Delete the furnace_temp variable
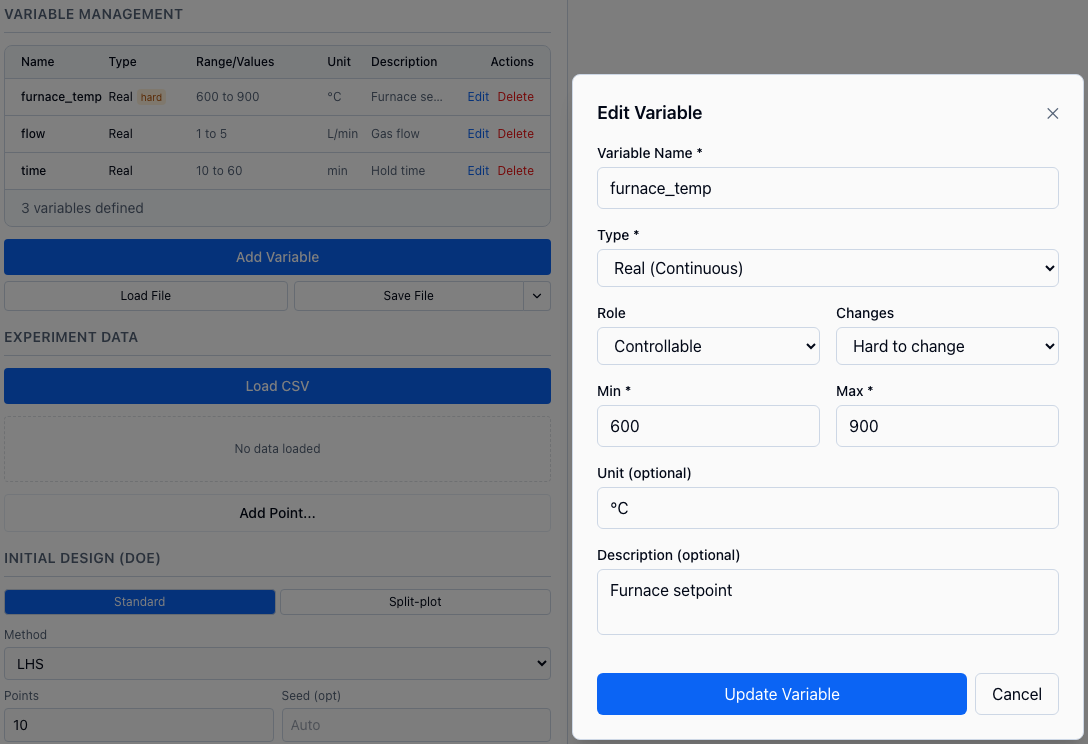 [516, 96]
